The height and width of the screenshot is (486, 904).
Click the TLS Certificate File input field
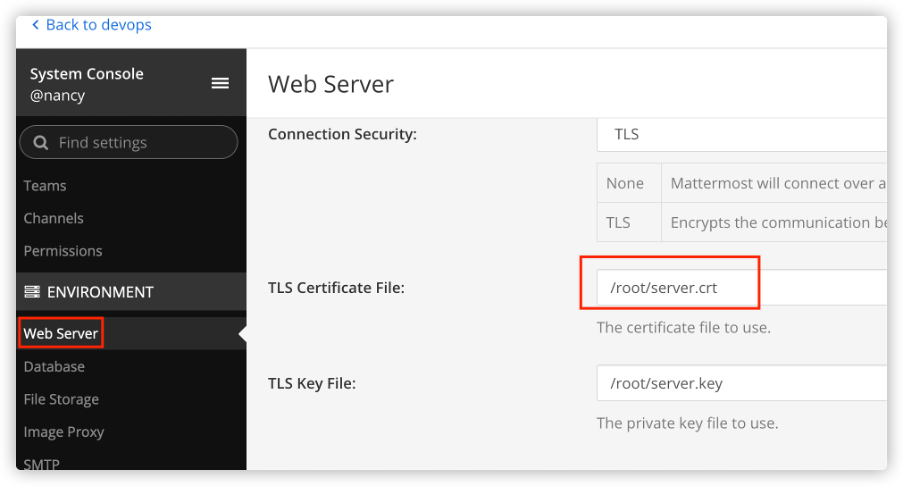[740, 288]
